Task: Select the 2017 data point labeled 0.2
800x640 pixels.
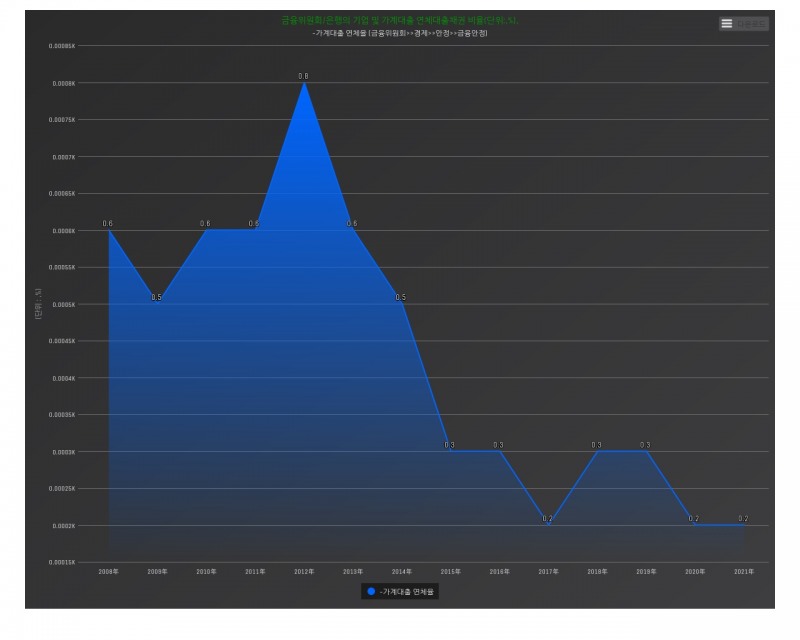Action: point(547,525)
